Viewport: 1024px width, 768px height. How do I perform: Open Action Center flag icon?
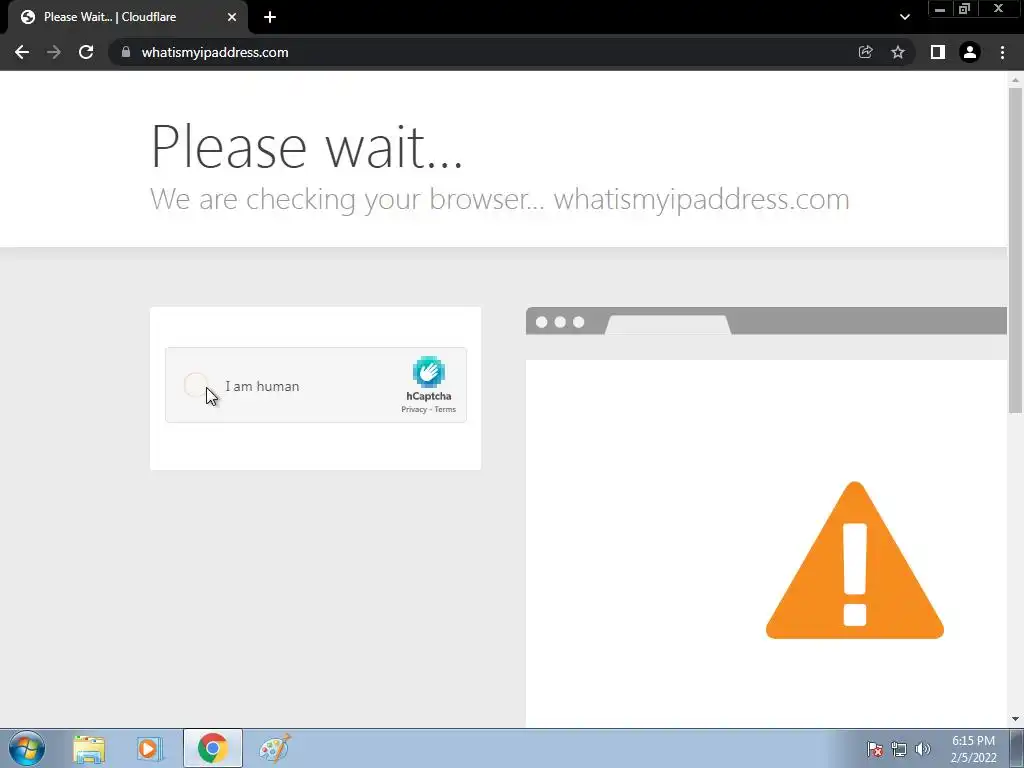(874, 749)
